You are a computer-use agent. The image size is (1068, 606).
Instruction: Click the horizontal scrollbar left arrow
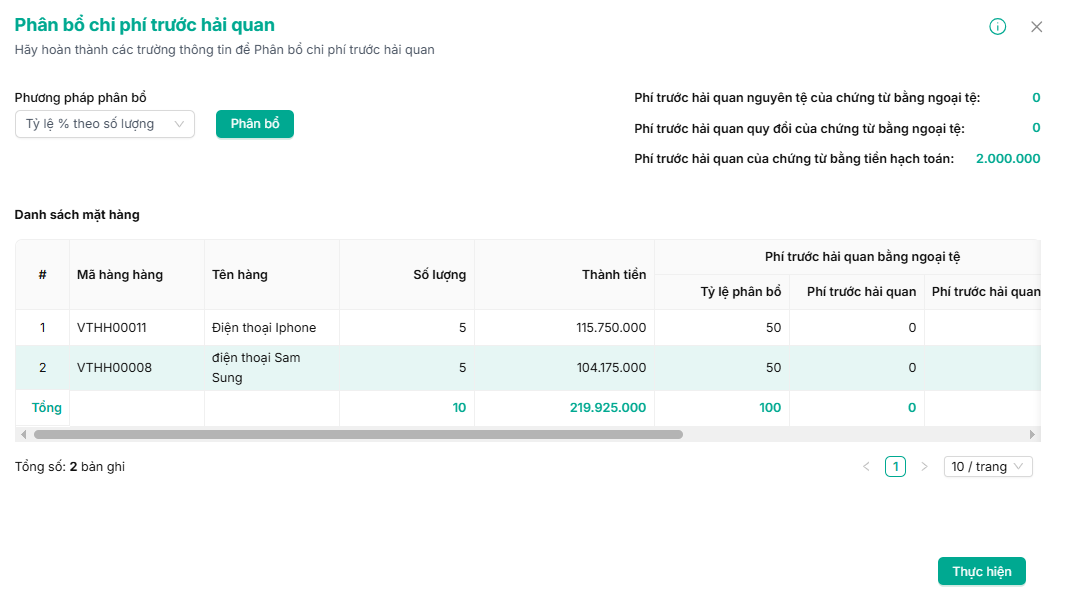coord(22,435)
